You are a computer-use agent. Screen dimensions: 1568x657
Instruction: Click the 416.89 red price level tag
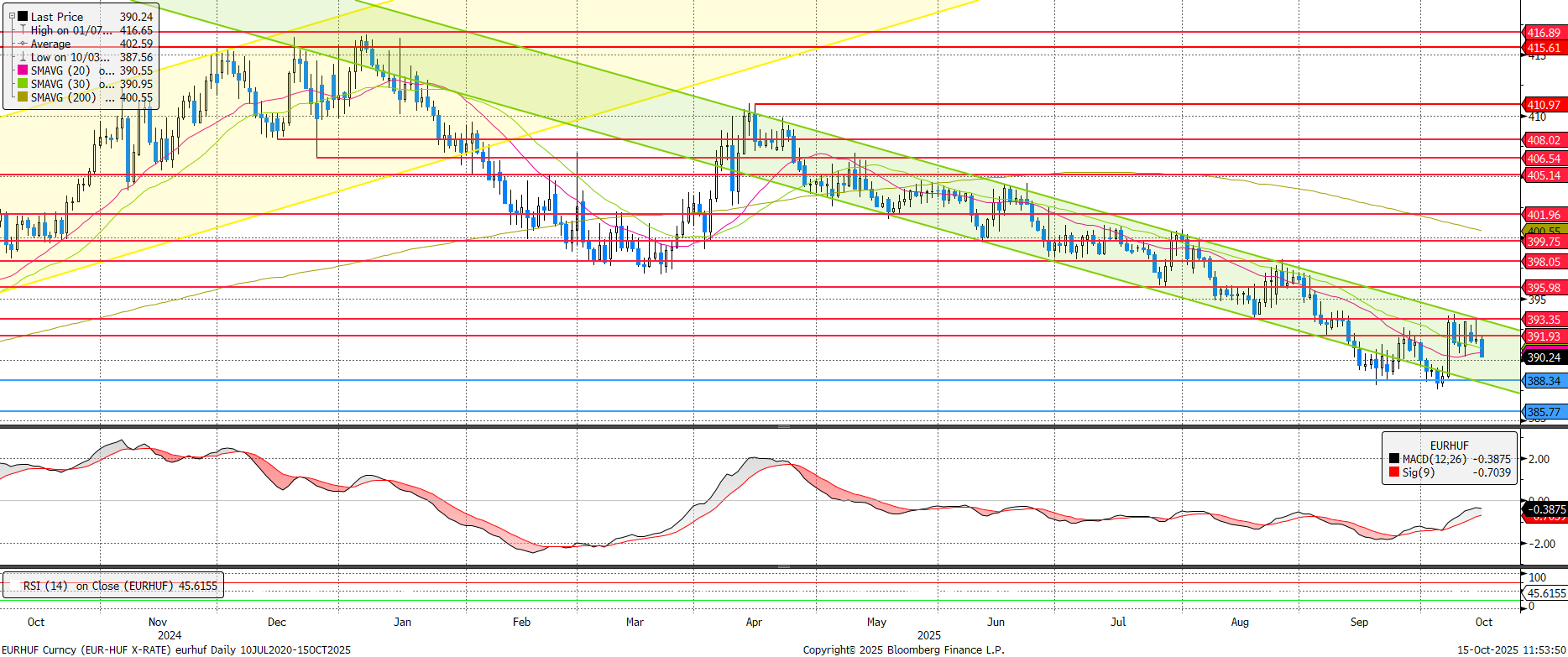click(1543, 33)
